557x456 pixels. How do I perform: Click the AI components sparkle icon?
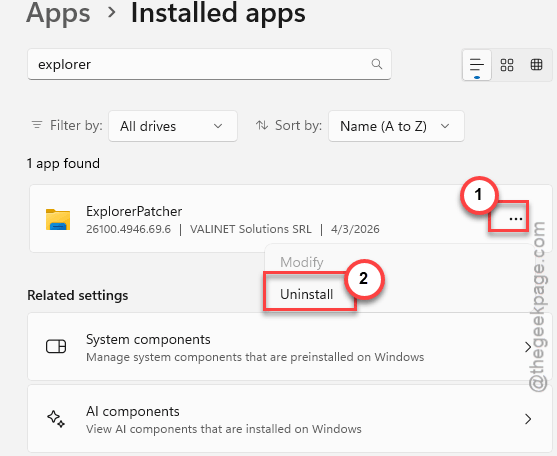56,419
